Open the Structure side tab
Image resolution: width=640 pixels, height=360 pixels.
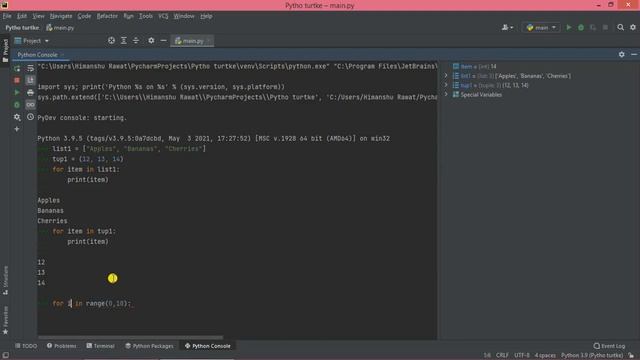[x=5, y=280]
